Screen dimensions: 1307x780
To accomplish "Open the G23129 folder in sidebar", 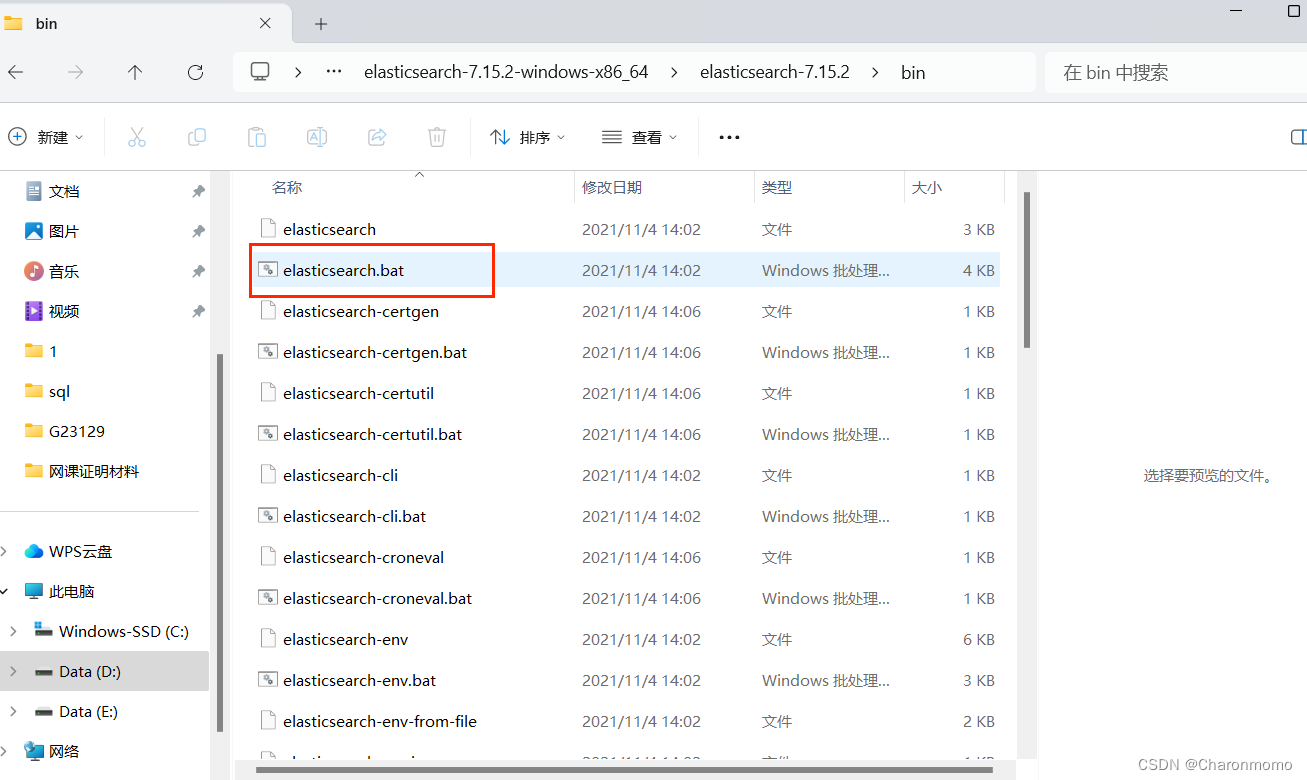I will click(x=77, y=431).
